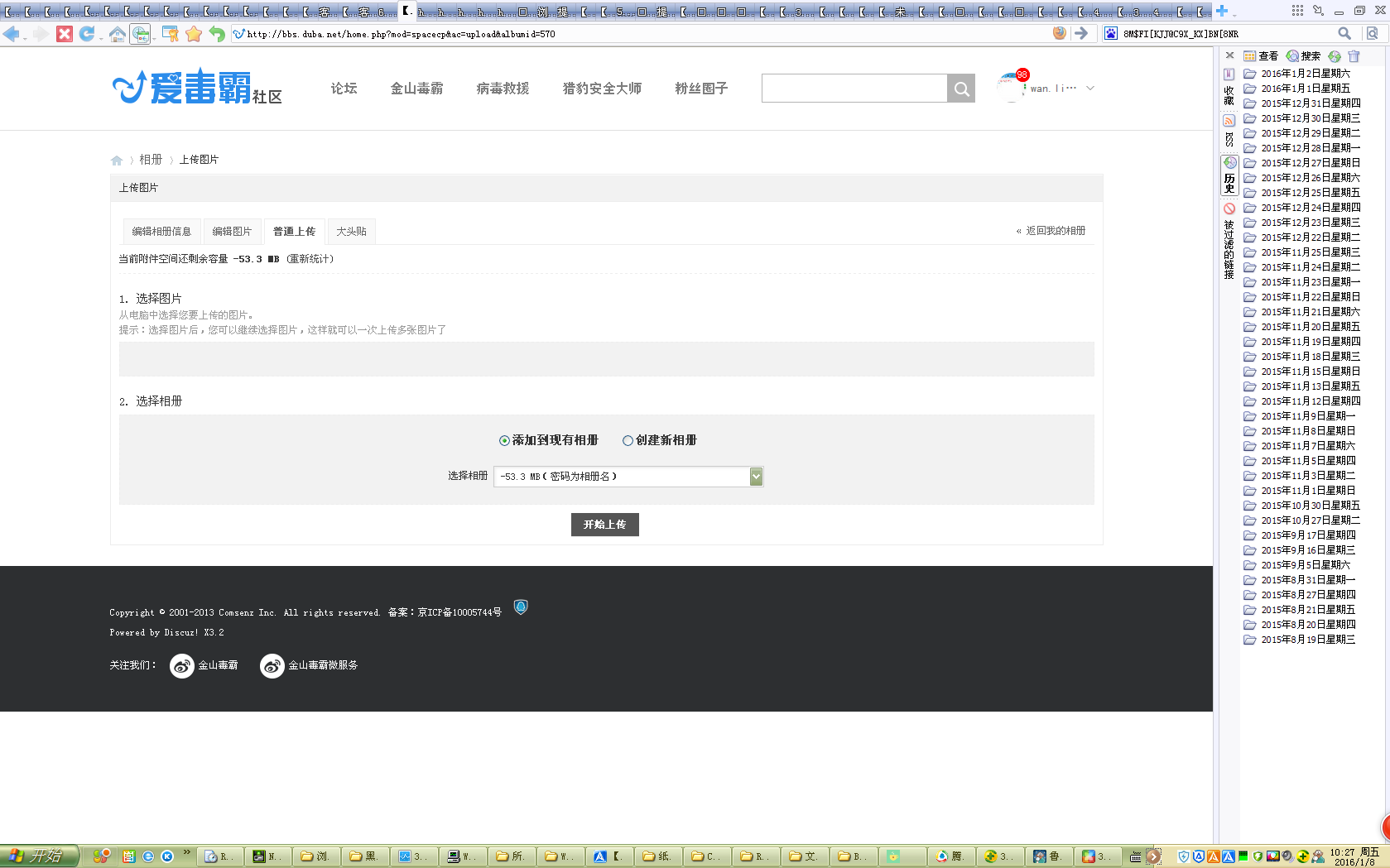Click the Windows 开始 start button
This screenshot has width=1390, height=868.
pos(40,856)
